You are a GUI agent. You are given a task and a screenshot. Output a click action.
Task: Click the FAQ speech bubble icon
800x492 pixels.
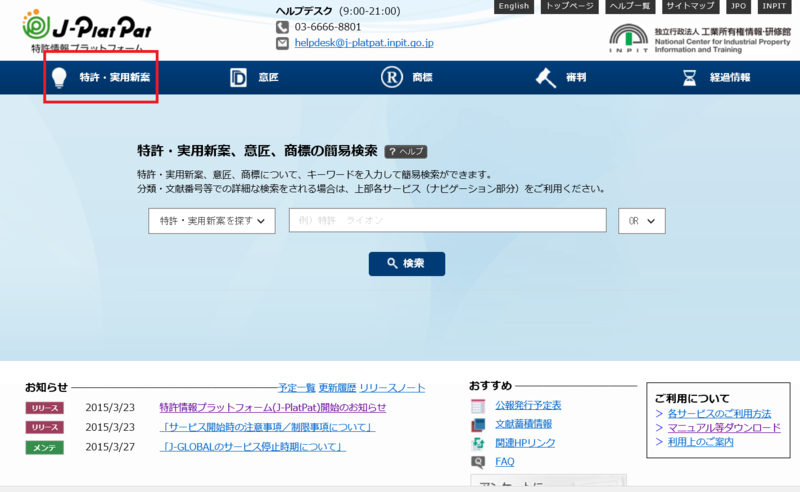coord(478,462)
